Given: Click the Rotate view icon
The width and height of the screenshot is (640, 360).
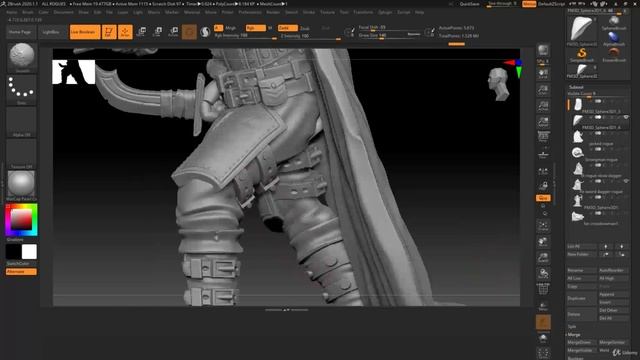Looking at the screenshot, I should (543, 273).
